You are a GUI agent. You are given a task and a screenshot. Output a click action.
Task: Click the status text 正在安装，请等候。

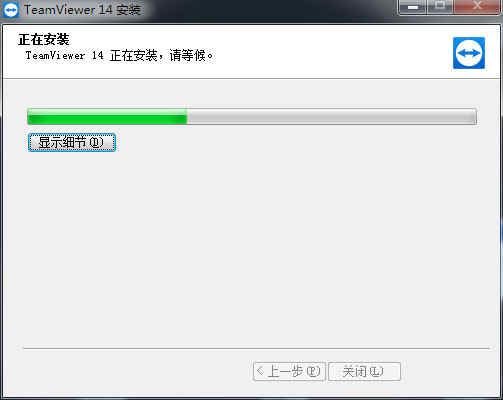coord(161,56)
